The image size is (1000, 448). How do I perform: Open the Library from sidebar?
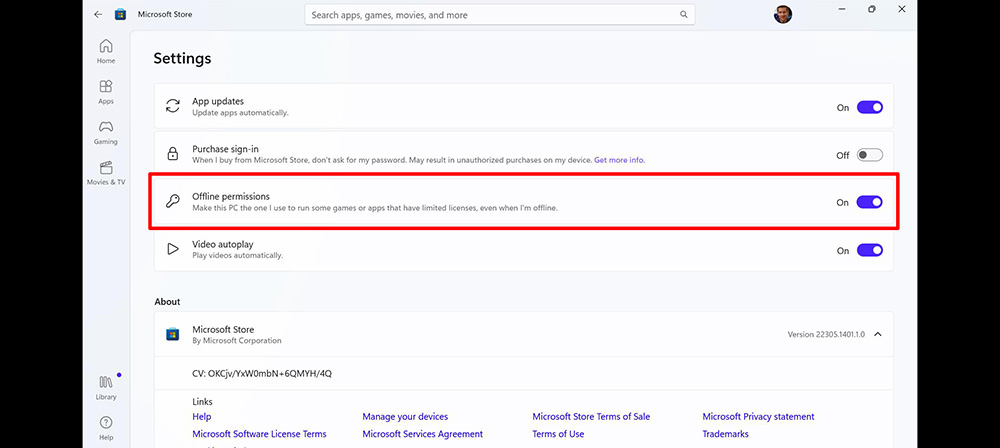(106, 387)
